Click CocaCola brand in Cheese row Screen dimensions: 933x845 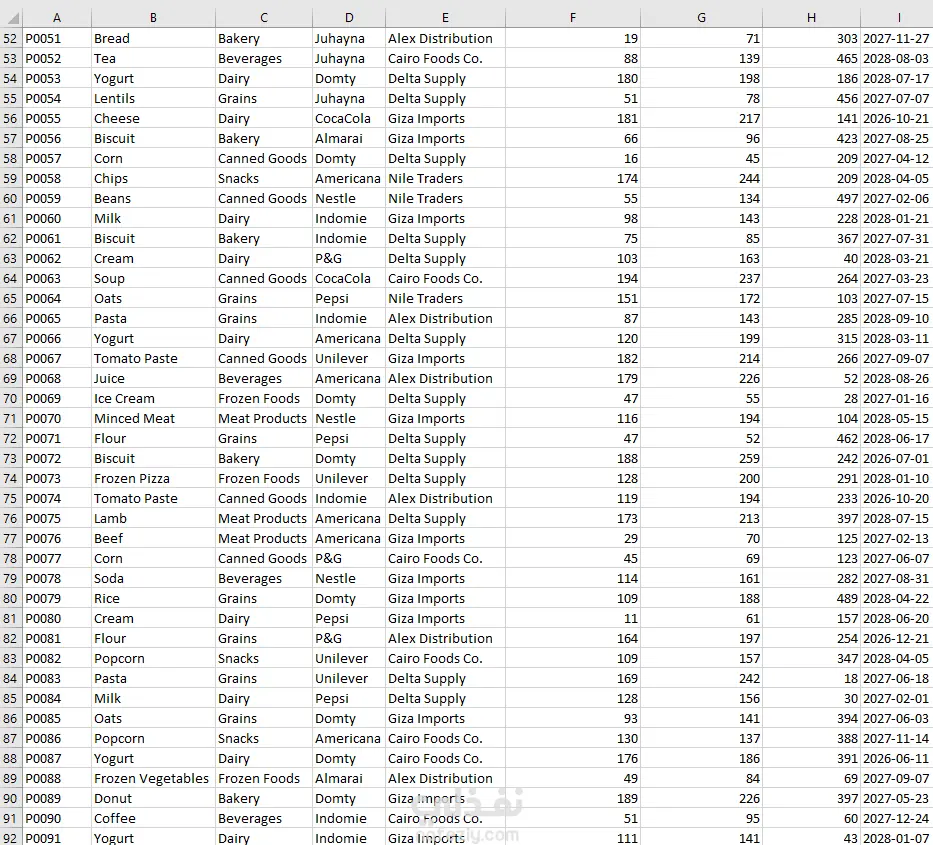pyautogui.click(x=349, y=119)
